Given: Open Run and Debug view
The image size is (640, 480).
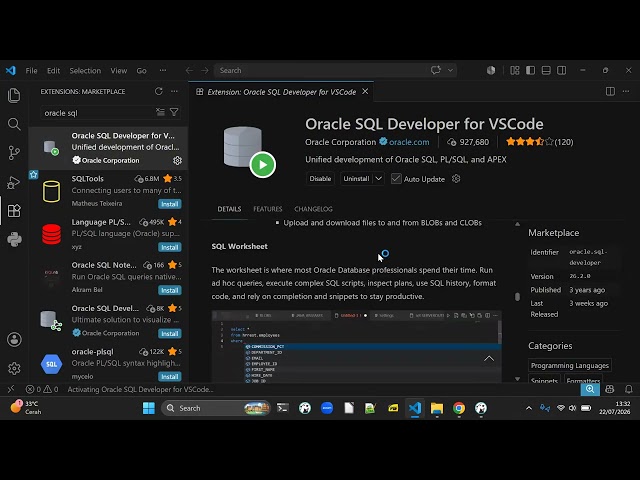Looking at the screenshot, I should coord(14,182).
